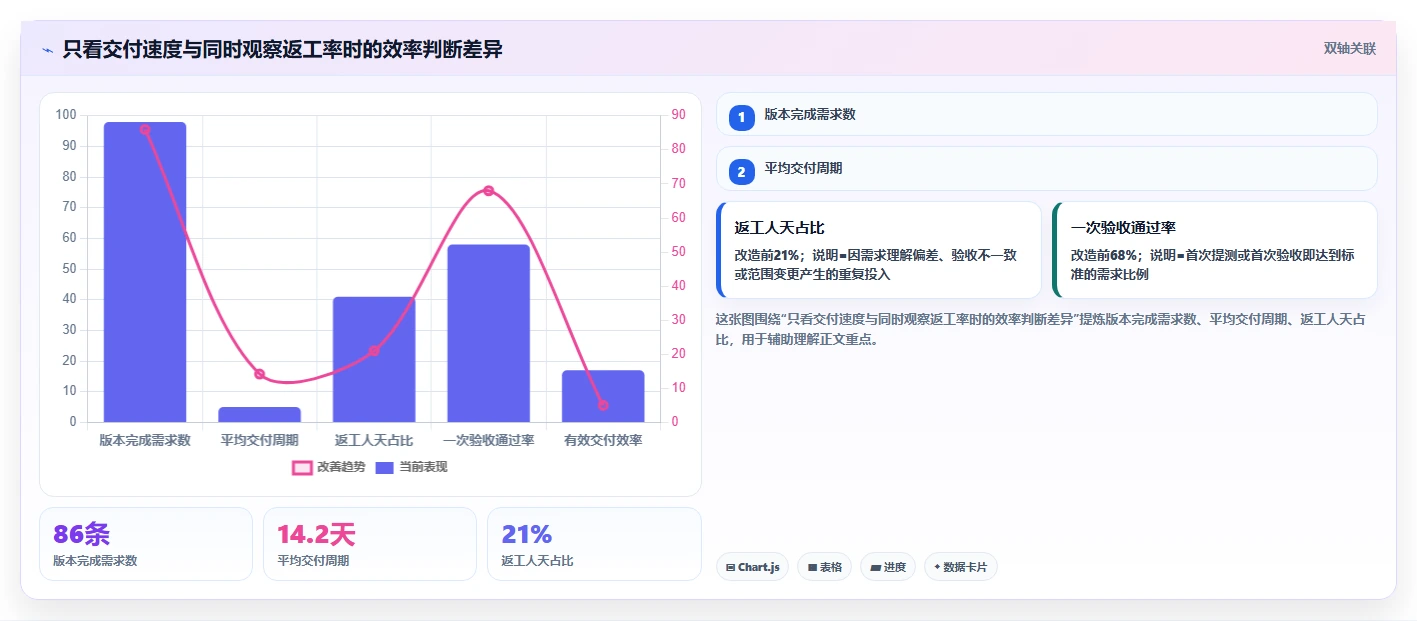Image resolution: width=1417 pixels, height=621 pixels.
Task: Click the 版本完成需求数 x-axis label
Action: (145, 440)
